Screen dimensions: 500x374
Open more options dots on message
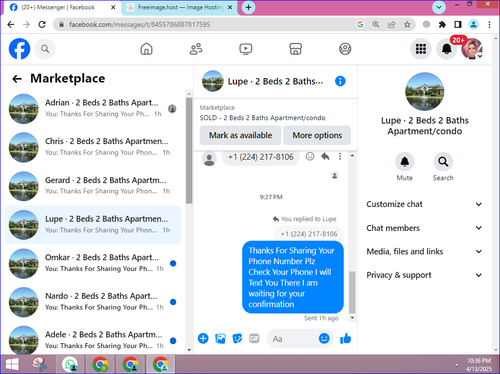point(340,156)
